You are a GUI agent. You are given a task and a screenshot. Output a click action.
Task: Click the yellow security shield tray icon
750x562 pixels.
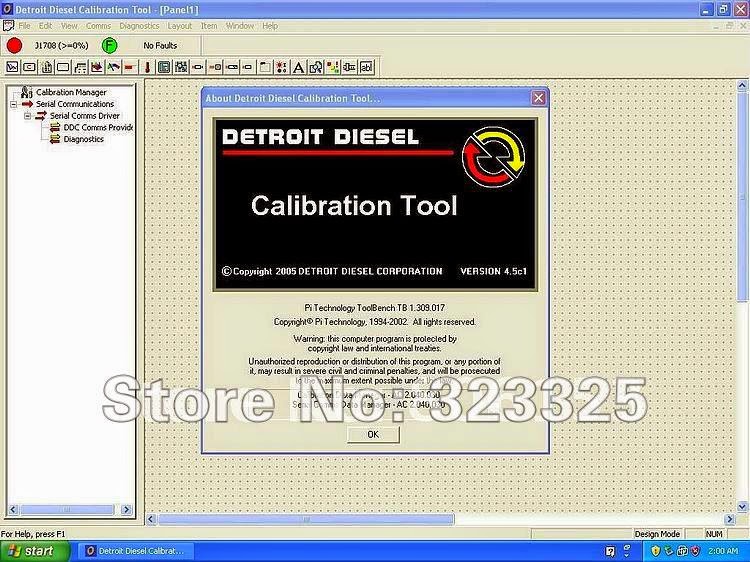(655, 551)
